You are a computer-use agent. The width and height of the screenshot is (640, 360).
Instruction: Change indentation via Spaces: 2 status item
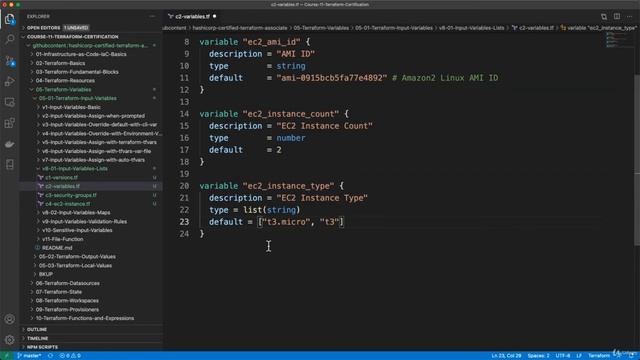pyautogui.click(x=538, y=356)
